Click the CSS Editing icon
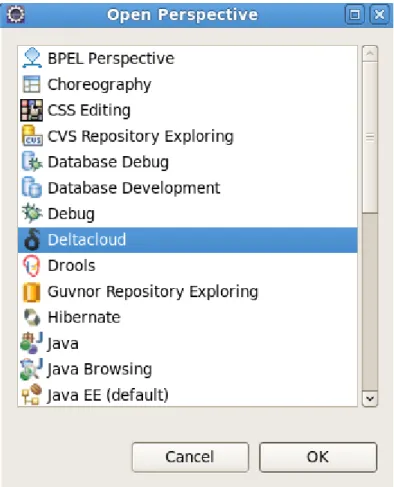Viewport: 394px width, 487px height. coord(31,110)
